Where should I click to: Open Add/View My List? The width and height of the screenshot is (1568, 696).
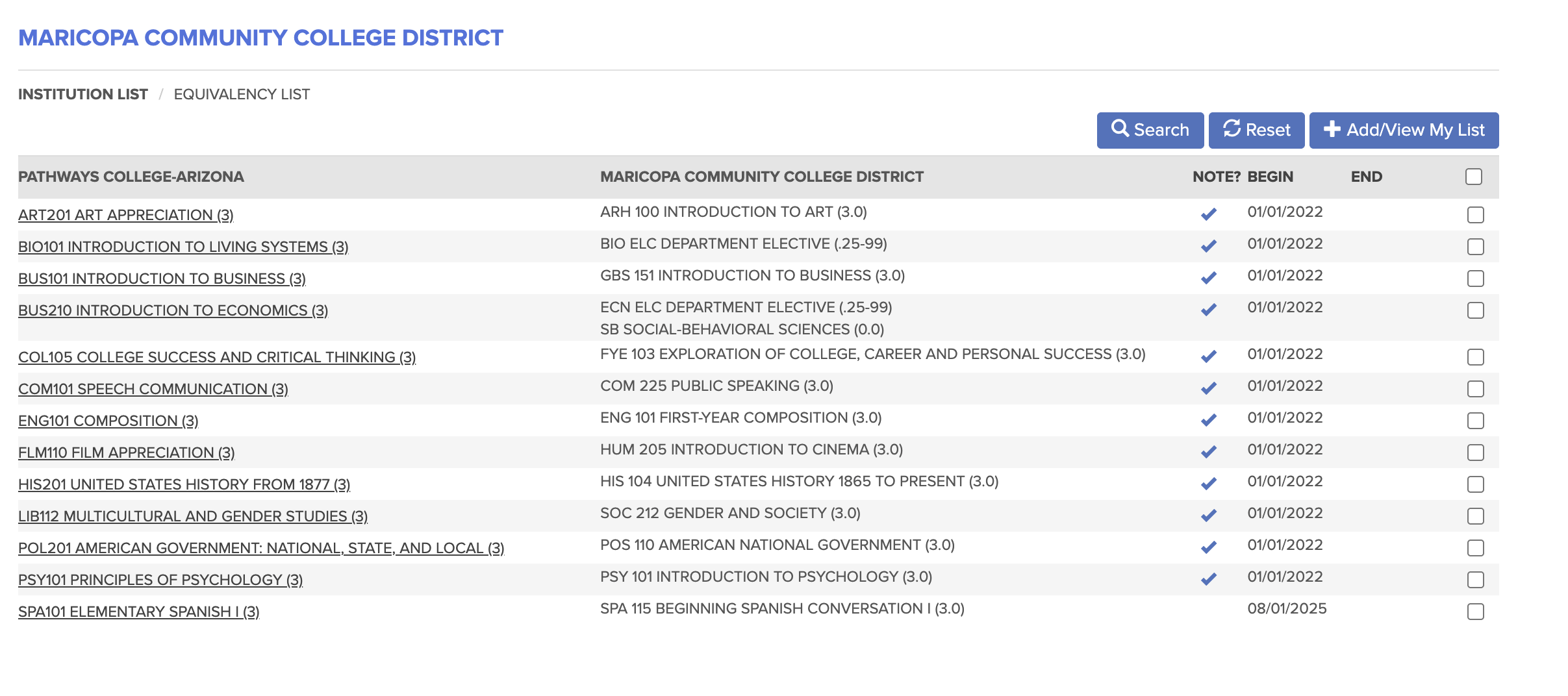point(1404,130)
